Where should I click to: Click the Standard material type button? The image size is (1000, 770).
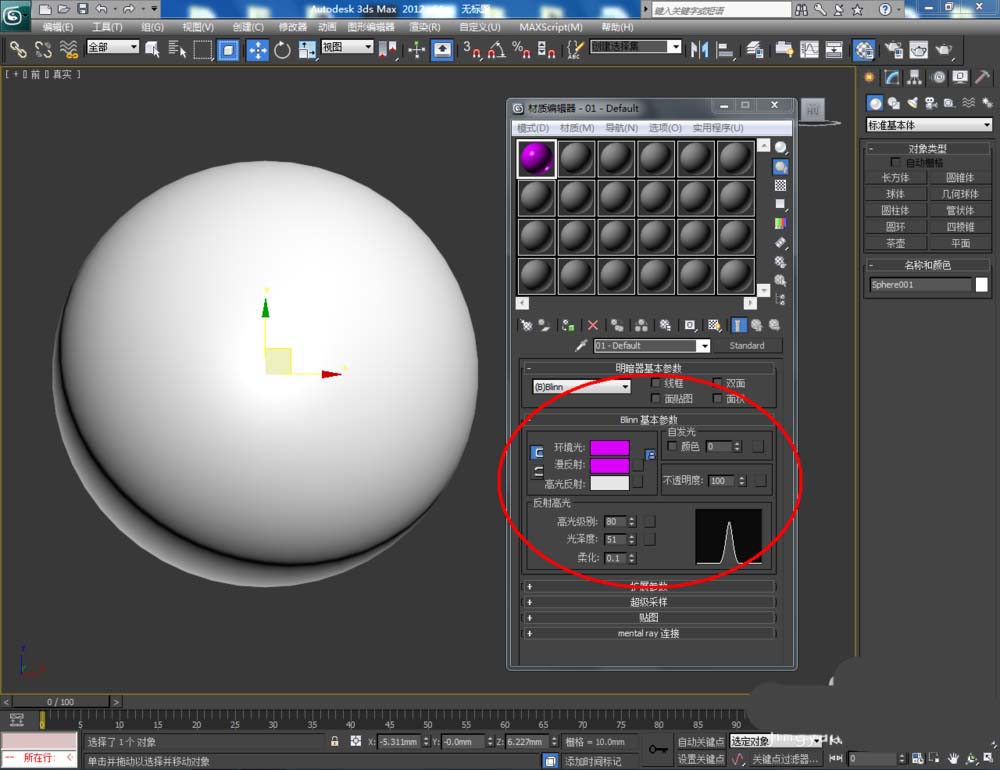746,346
